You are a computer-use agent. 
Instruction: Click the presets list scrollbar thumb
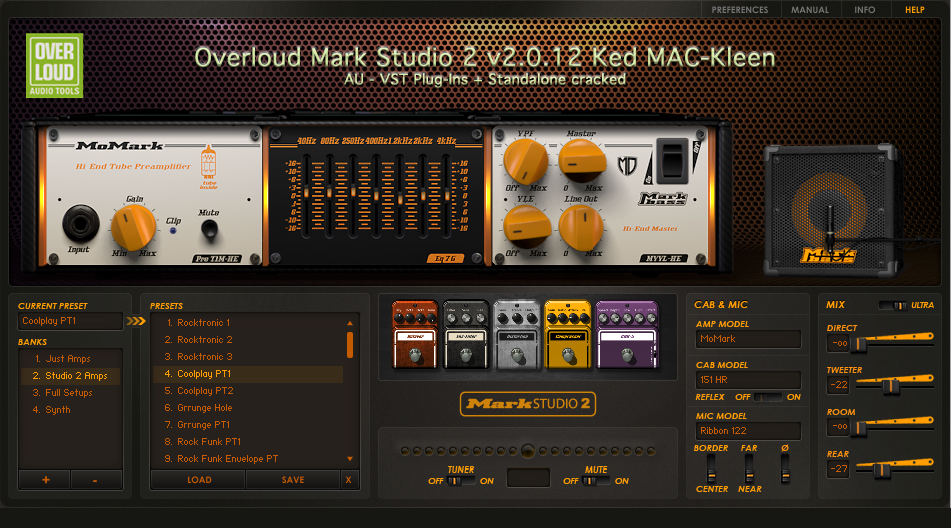pos(350,344)
